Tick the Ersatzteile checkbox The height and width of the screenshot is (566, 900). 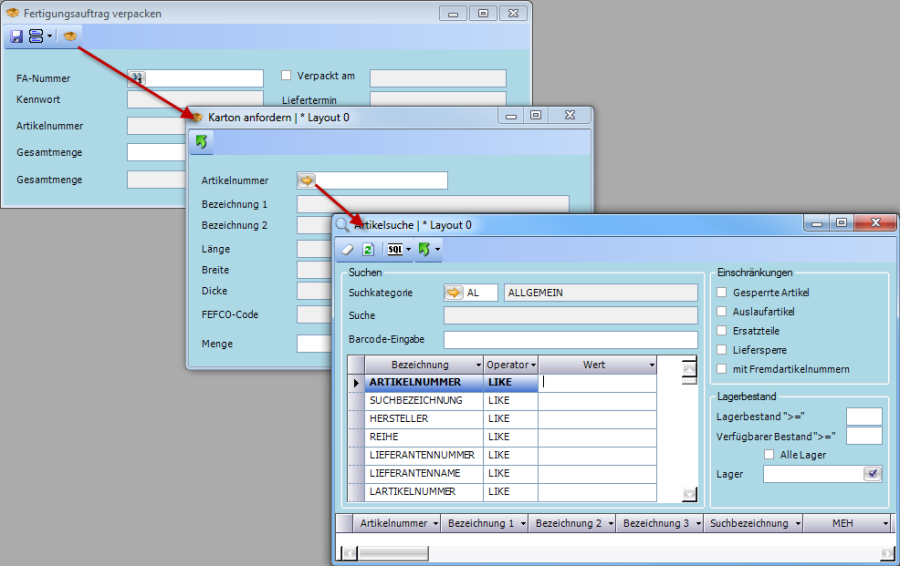pyautogui.click(x=722, y=331)
